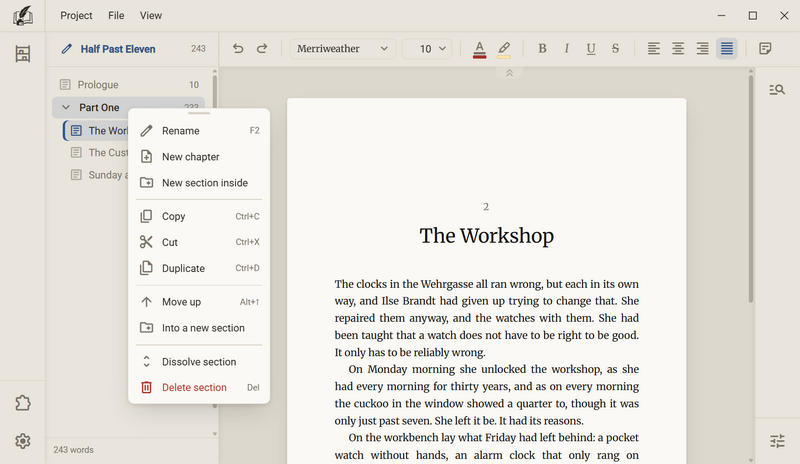
Task: Toggle bold formatting
Action: click(542, 48)
